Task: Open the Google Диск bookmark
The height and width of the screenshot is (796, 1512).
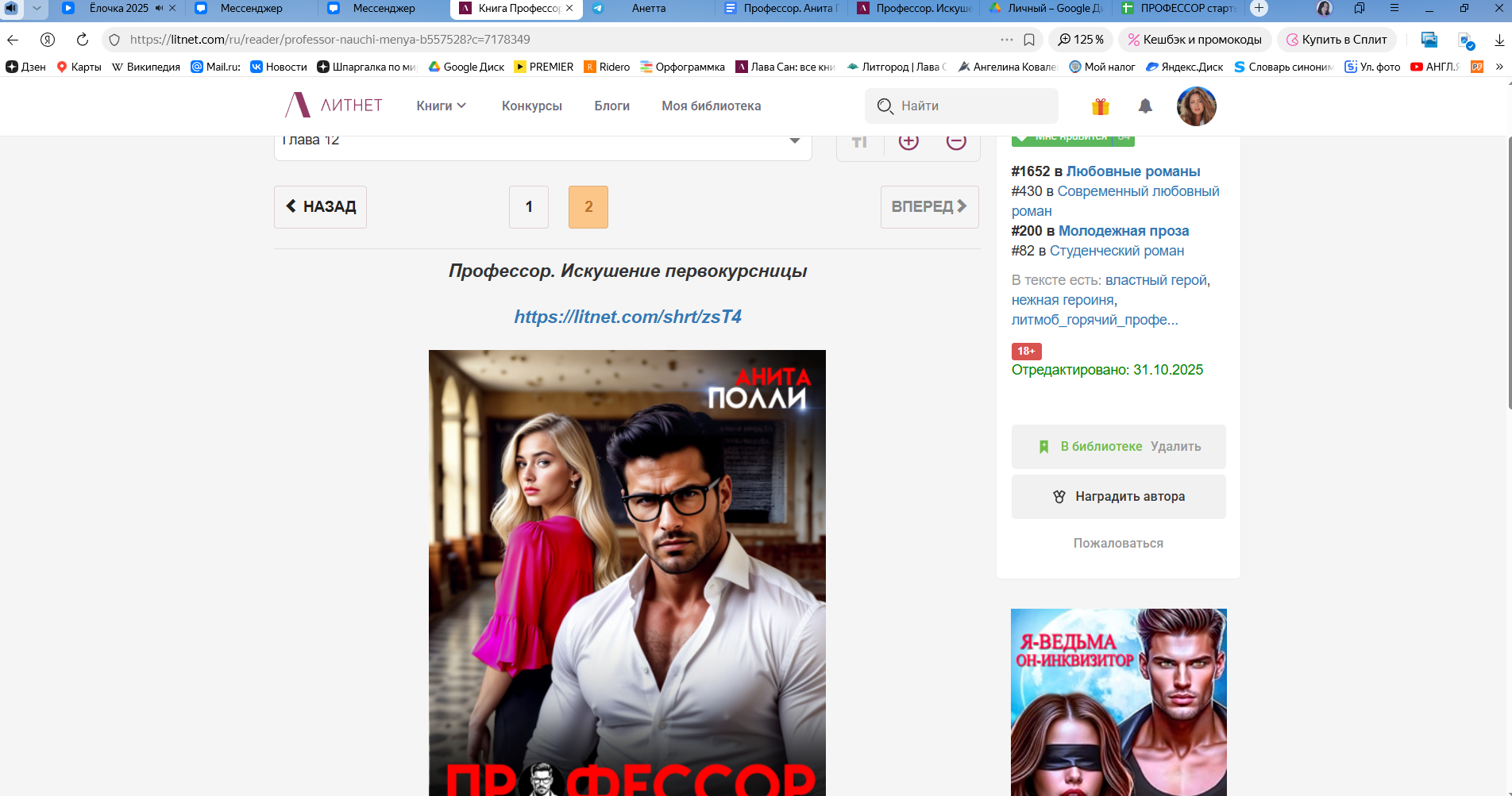Action: point(466,67)
